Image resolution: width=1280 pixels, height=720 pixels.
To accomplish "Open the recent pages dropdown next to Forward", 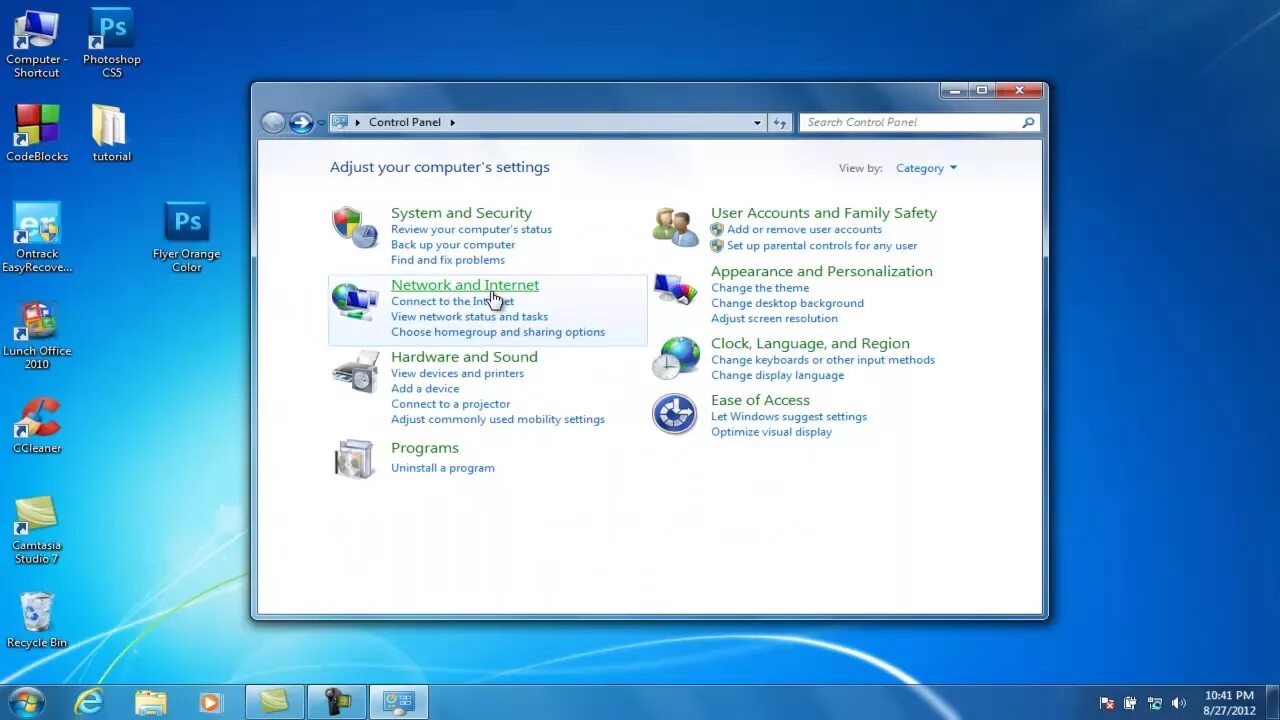I will pyautogui.click(x=321, y=123).
